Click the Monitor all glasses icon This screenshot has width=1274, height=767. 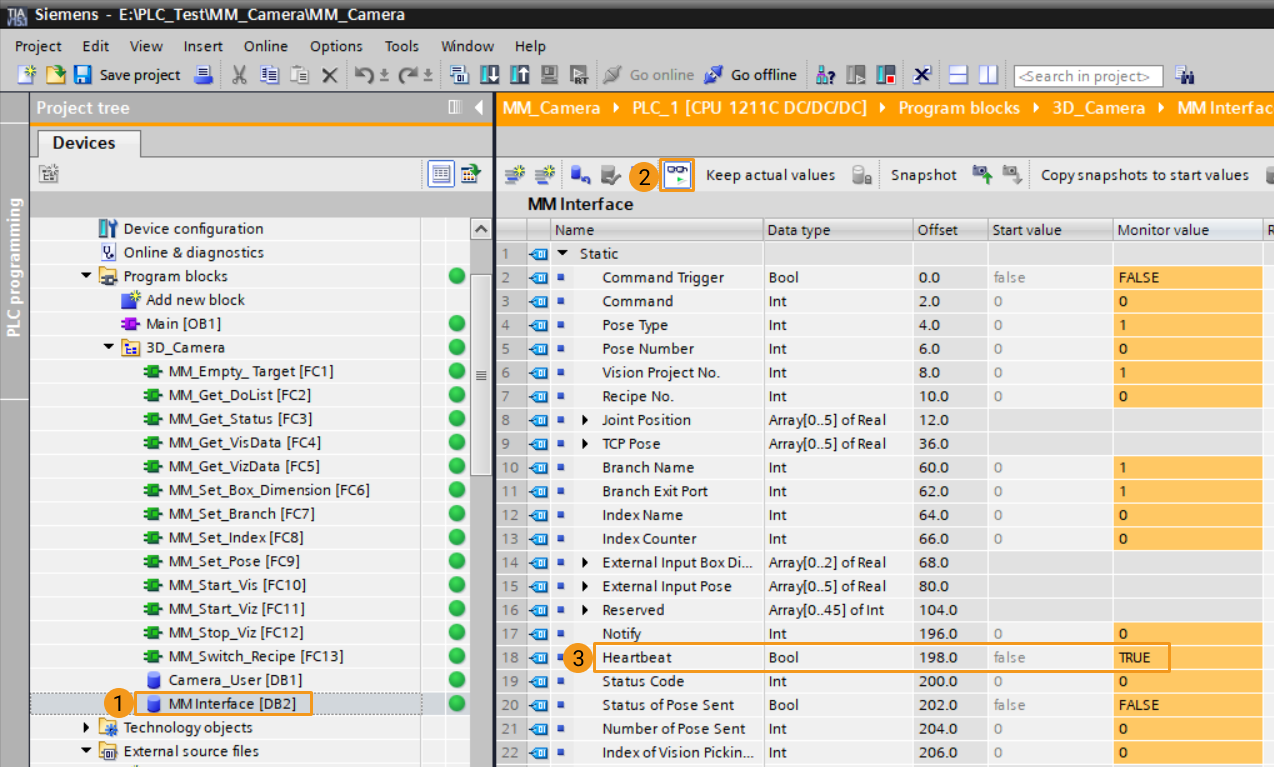coord(677,175)
